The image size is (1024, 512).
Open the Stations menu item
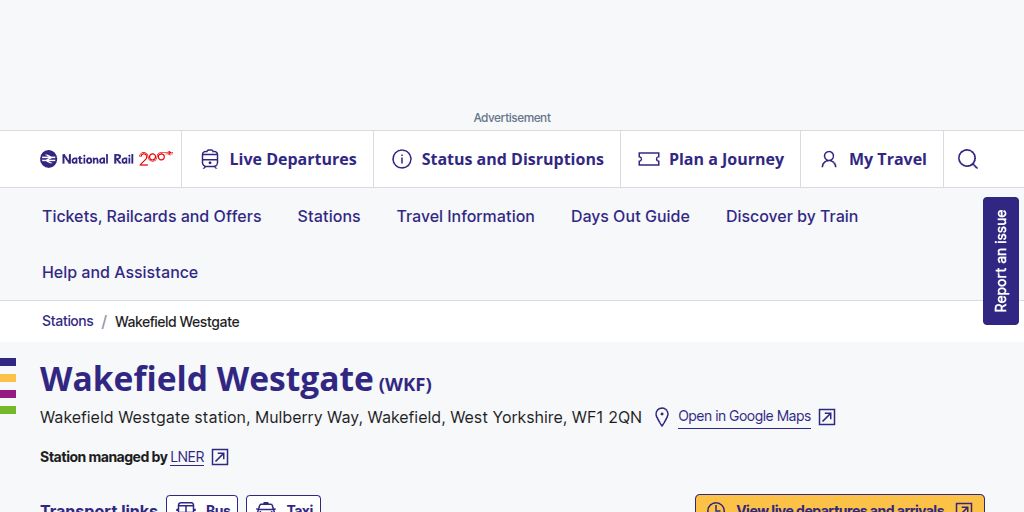click(x=329, y=216)
